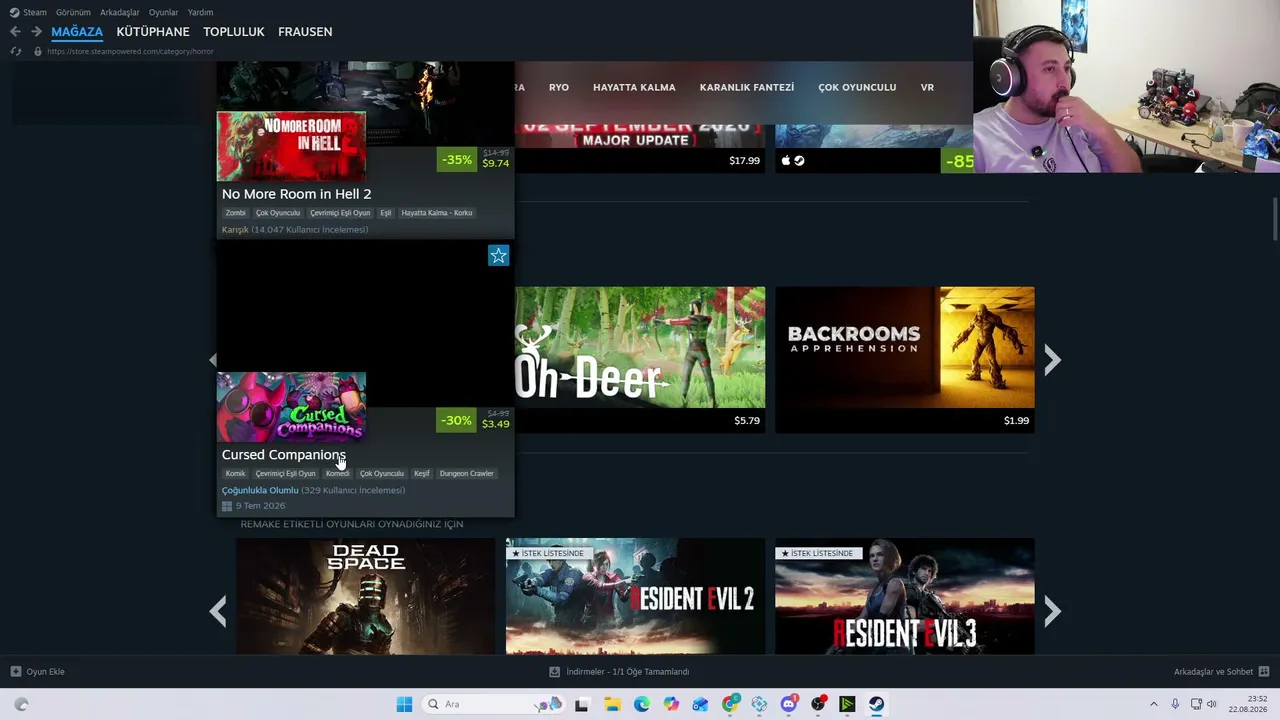The image size is (1280, 720).
Task: Click the Oyun Ekle button
Action: [37, 672]
